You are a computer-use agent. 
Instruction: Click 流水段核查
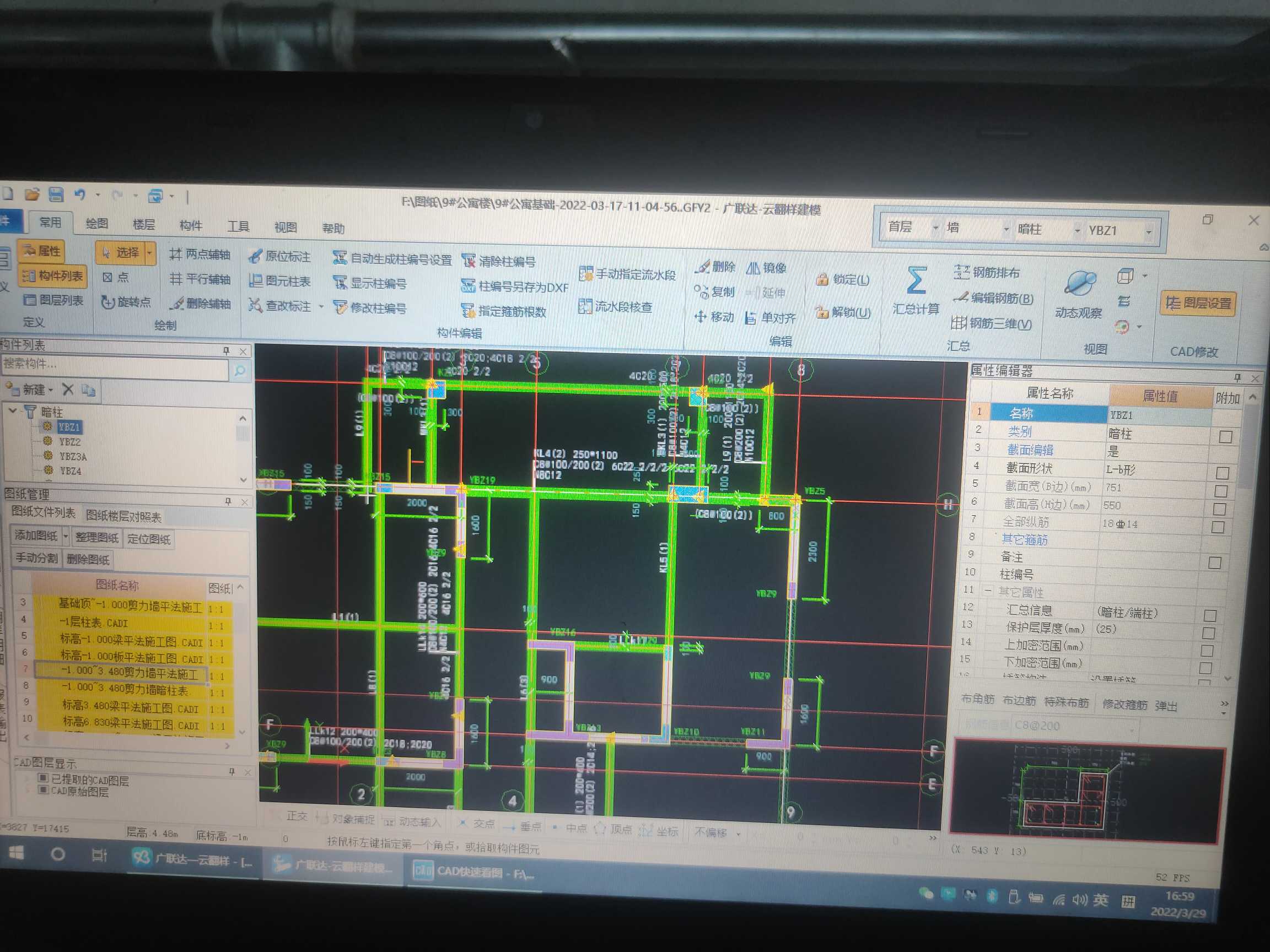pyautogui.click(x=616, y=307)
